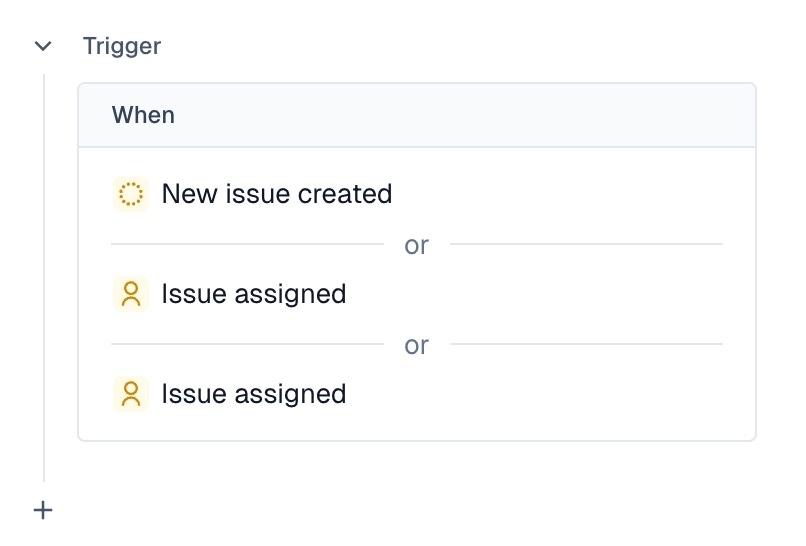Open the lower "Issue assigned" trigger label

tap(254, 394)
